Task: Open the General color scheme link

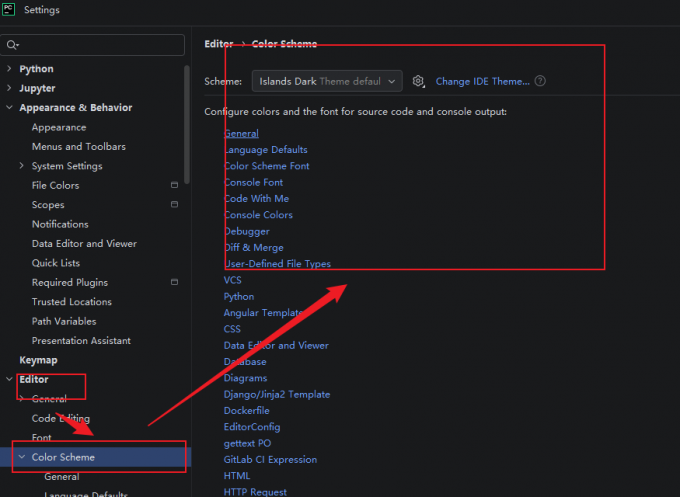Action: [241, 134]
